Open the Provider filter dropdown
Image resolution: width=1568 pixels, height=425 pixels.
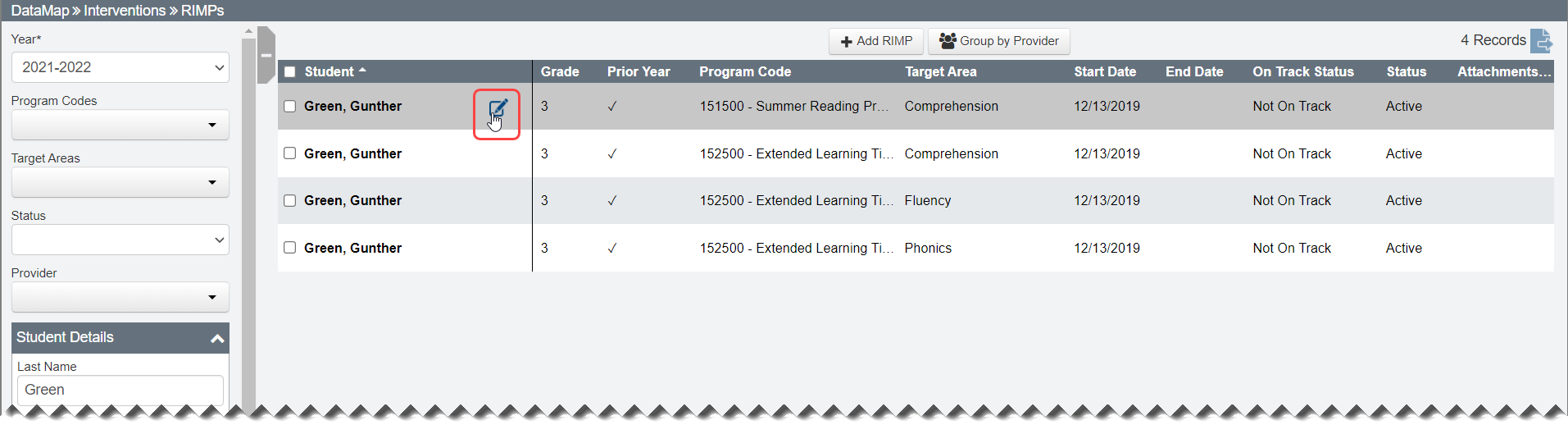[120, 297]
